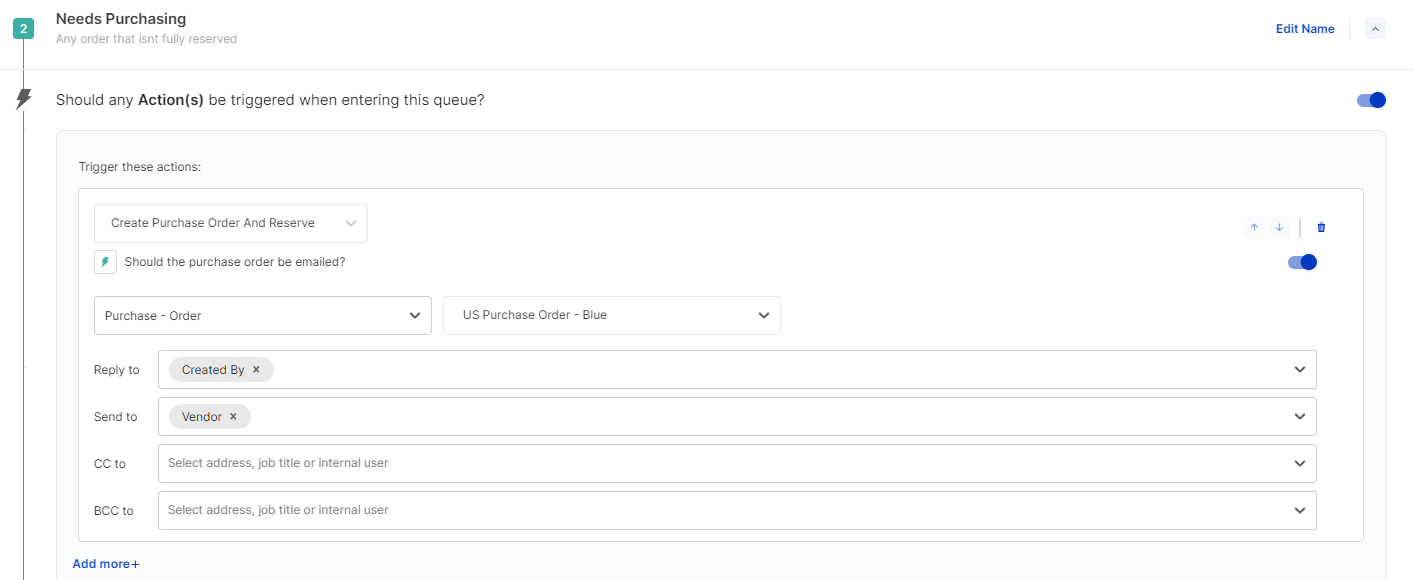
Task: Collapse the Needs Purchasing section
Action: [1375, 29]
